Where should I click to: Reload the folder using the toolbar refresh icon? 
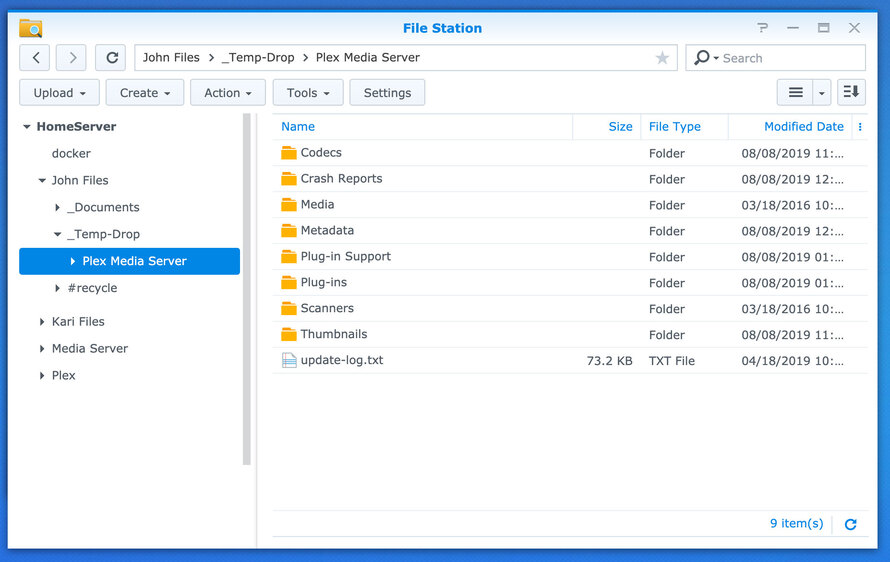point(111,58)
